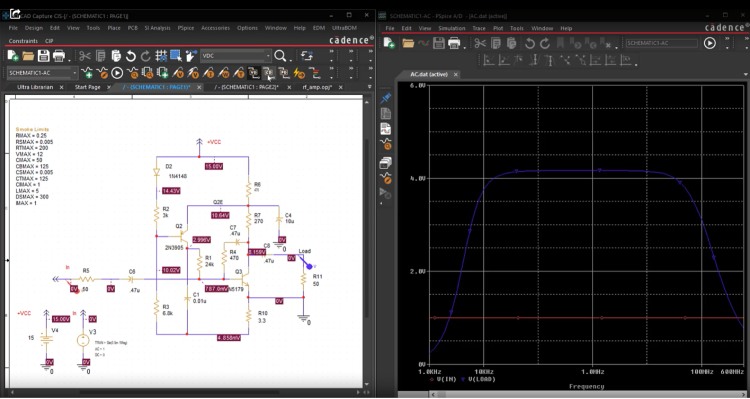Cut scissors icon in PSpice toolbar
Screen dimensions: 750x399
[x=480, y=43]
